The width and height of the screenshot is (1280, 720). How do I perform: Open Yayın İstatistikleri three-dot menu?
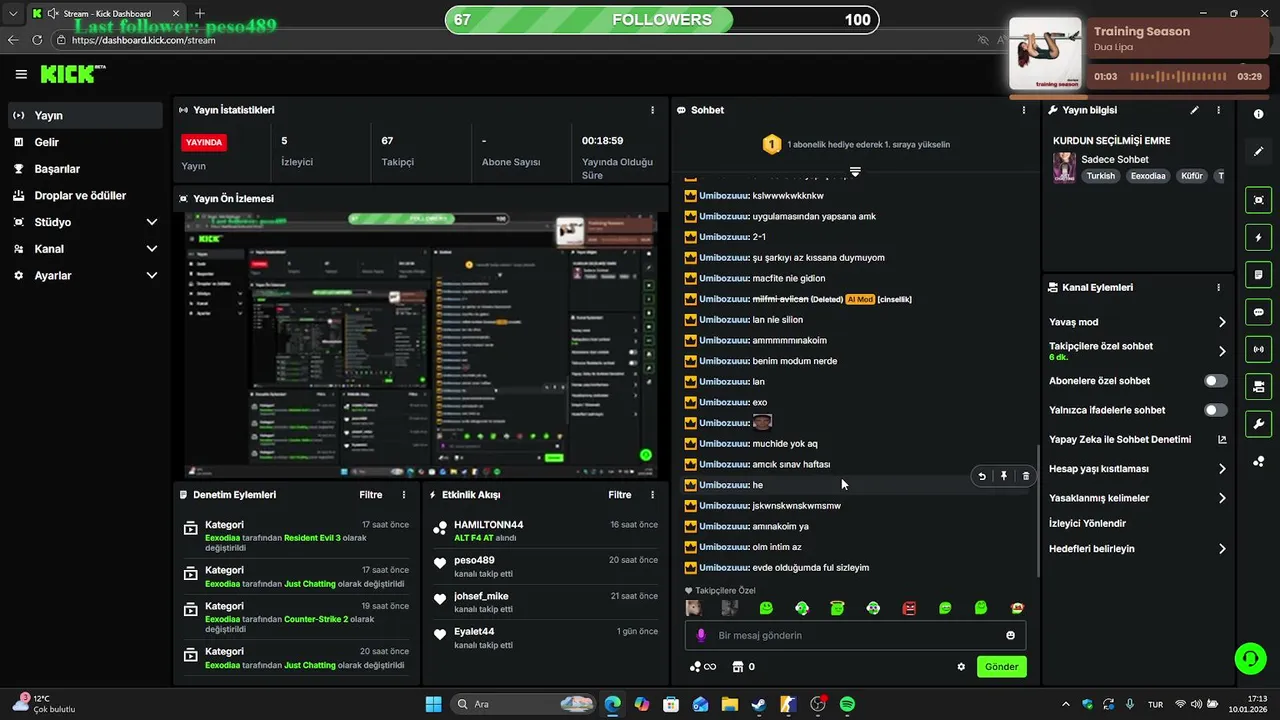coord(653,110)
